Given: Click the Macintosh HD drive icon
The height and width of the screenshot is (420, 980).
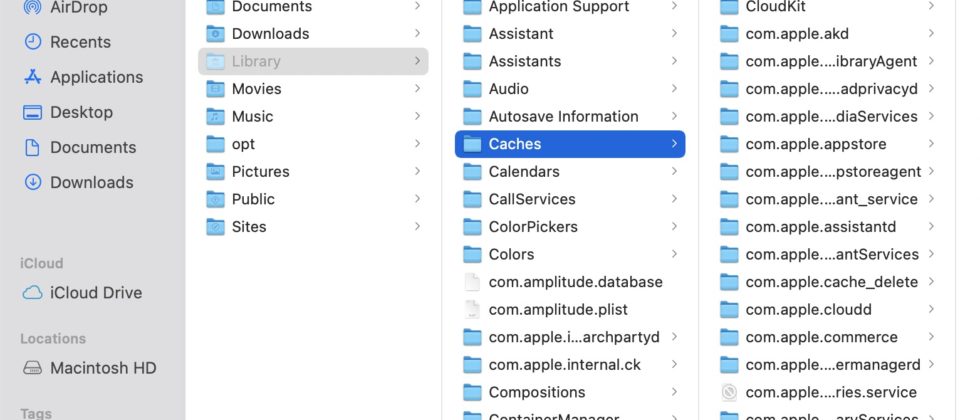Looking at the screenshot, I should pos(33,368).
